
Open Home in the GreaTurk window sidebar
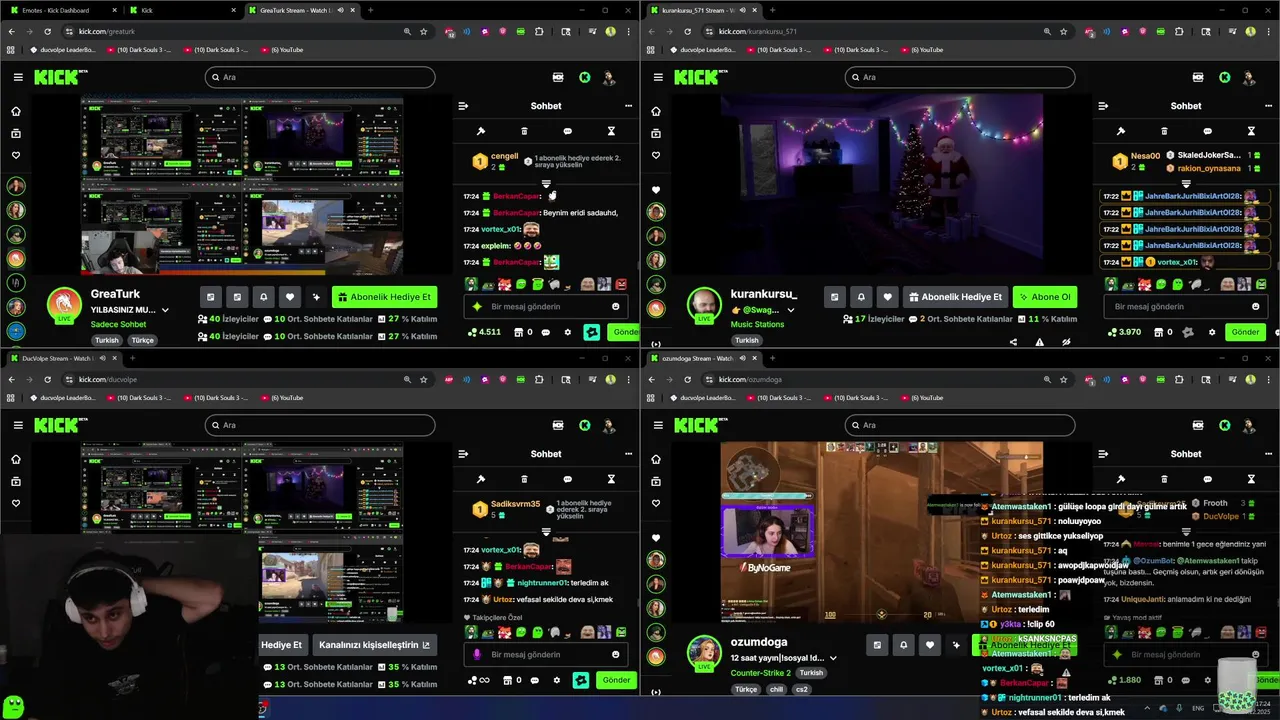click(15, 111)
